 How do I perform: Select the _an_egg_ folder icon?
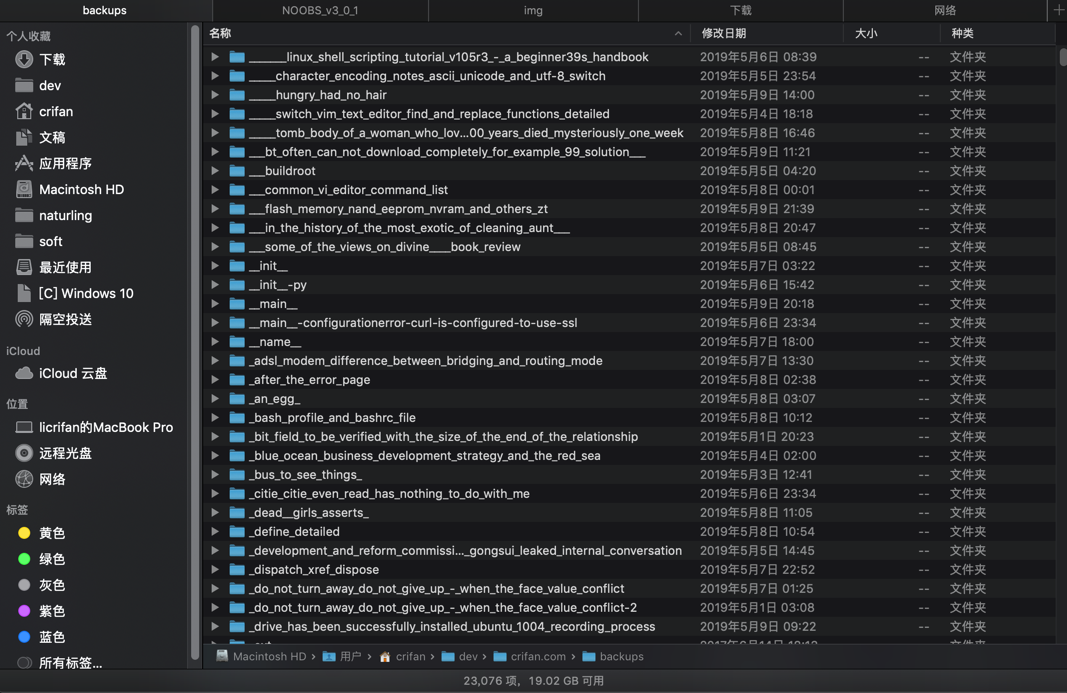tap(237, 398)
